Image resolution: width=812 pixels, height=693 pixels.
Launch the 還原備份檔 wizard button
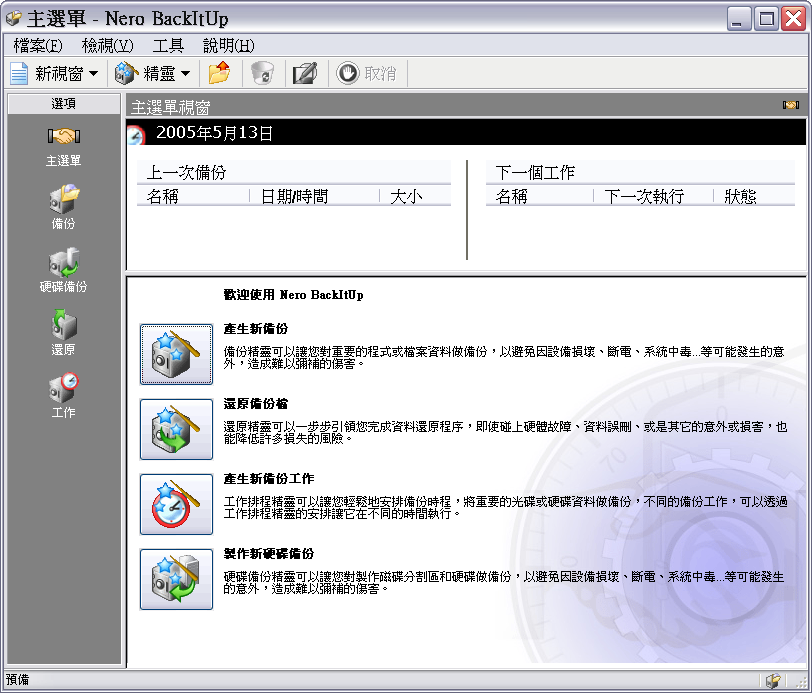coord(176,429)
